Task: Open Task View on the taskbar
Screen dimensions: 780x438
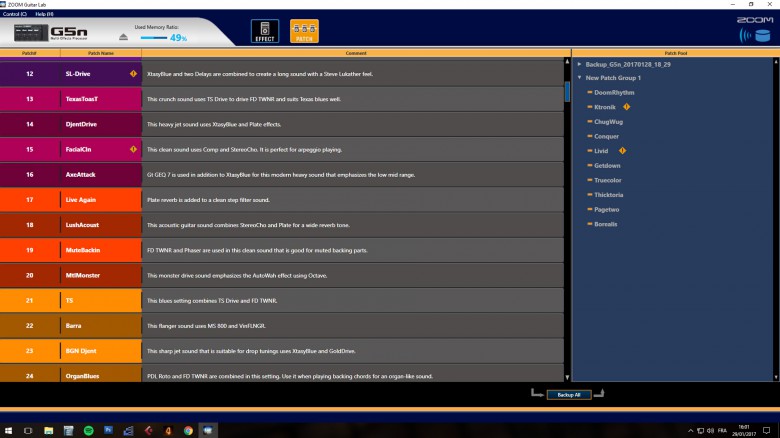Action: [28, 431]
